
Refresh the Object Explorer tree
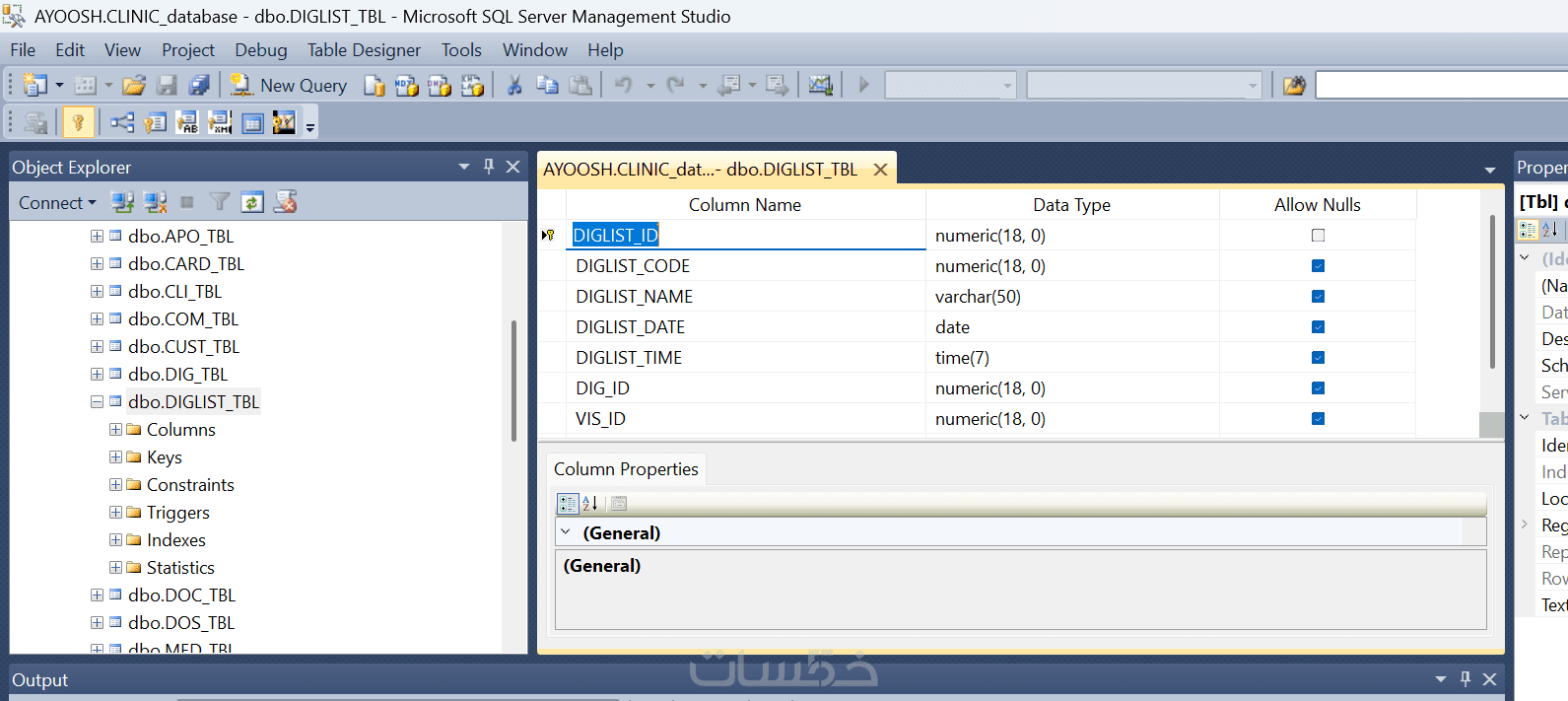(x=252, y=202)
